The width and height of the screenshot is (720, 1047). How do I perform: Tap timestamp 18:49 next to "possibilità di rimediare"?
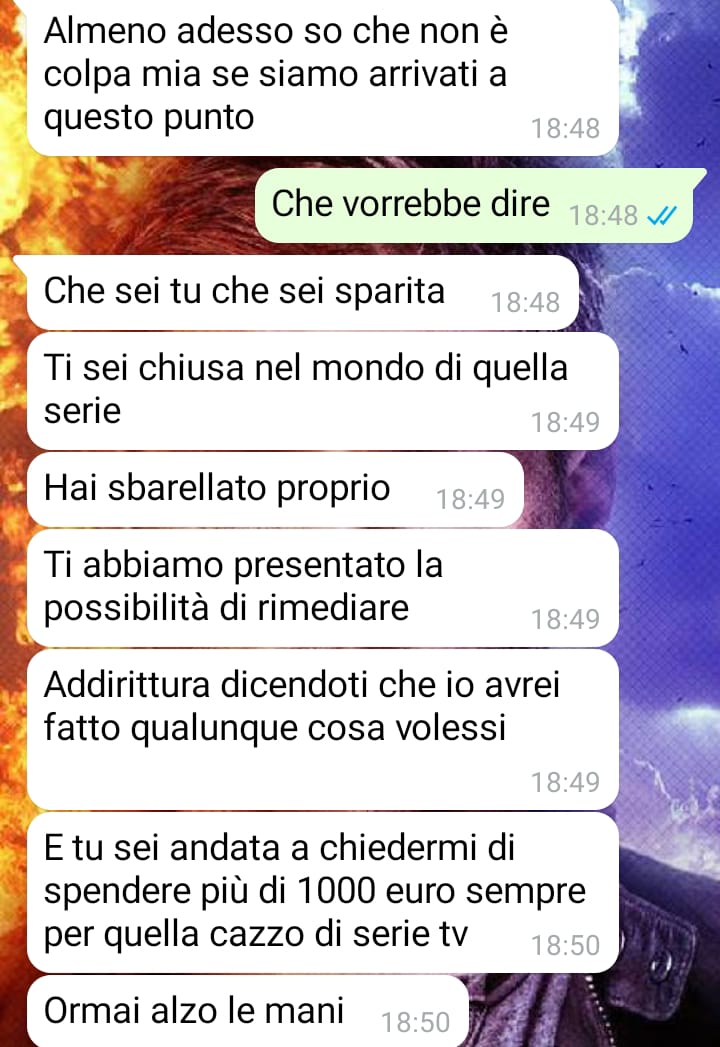(x=565, y=619)
